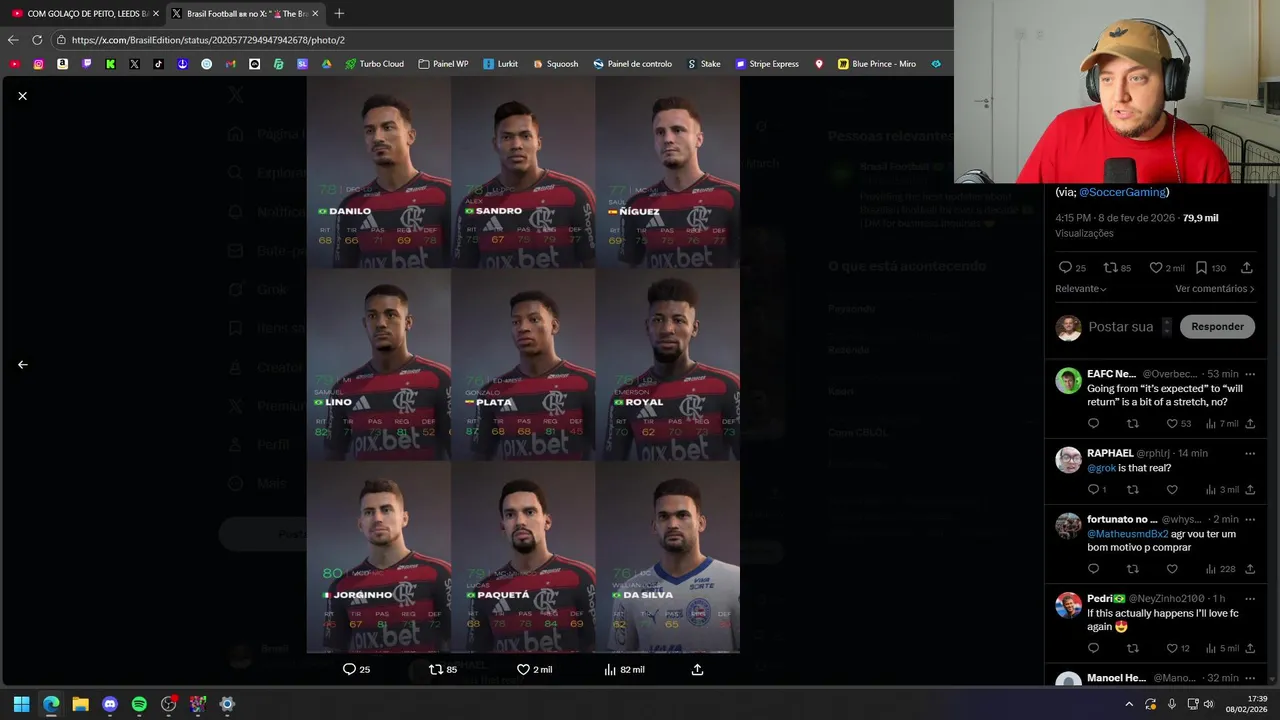
Task: Open EAFC Ne... commenter avatar
Action: tap(1069, 381)
